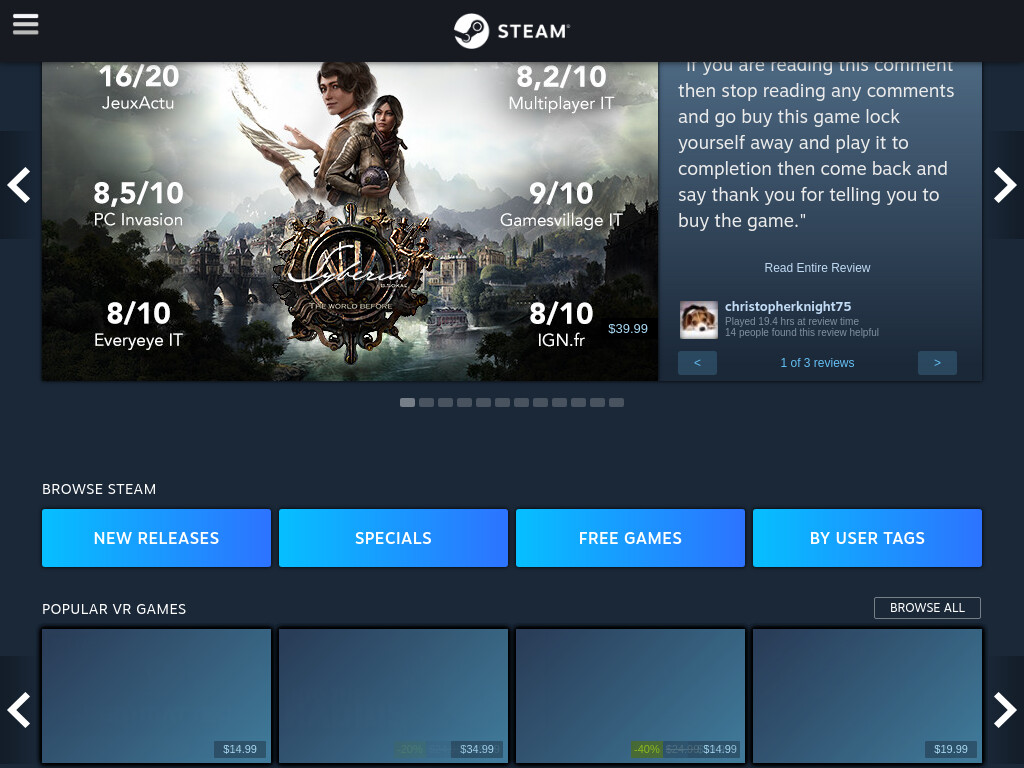Open Specials browse section
The height and width of the screenshot is (768, 1024).
coord(393,538)
